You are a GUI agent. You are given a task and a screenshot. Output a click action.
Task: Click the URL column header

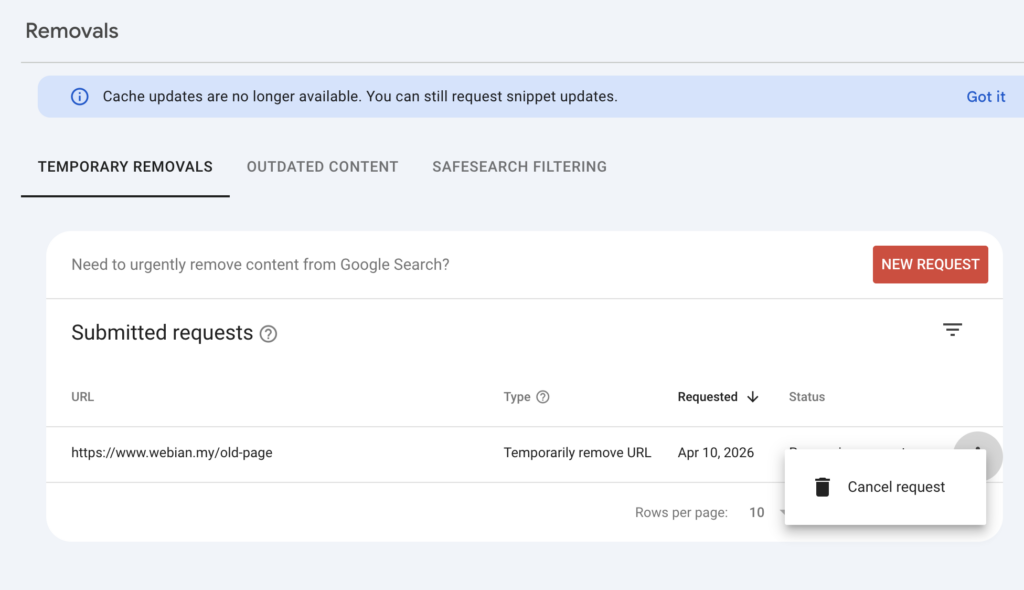(x=82, y=397)
